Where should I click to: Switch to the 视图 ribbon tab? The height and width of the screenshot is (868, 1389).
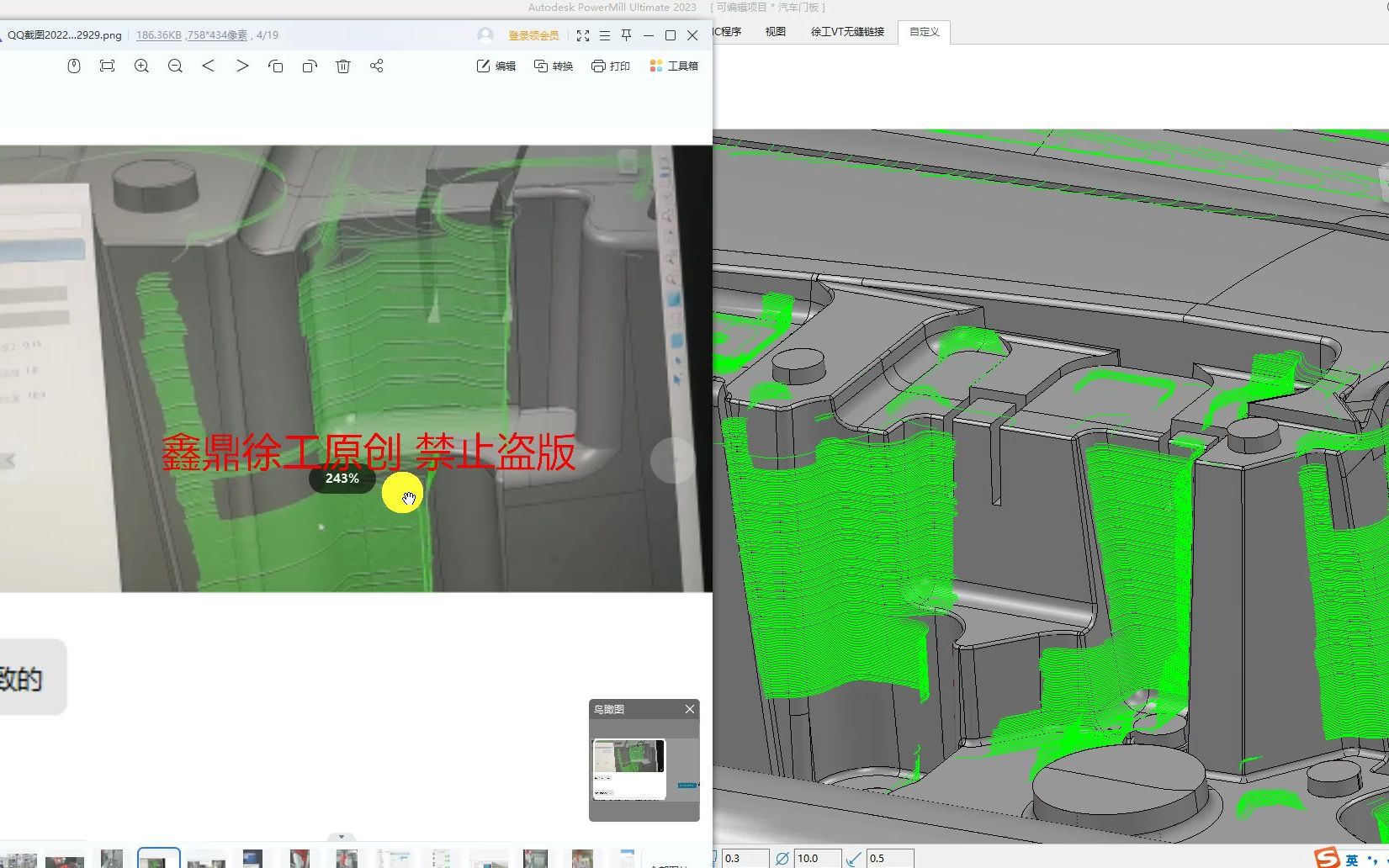coord(775,32)
